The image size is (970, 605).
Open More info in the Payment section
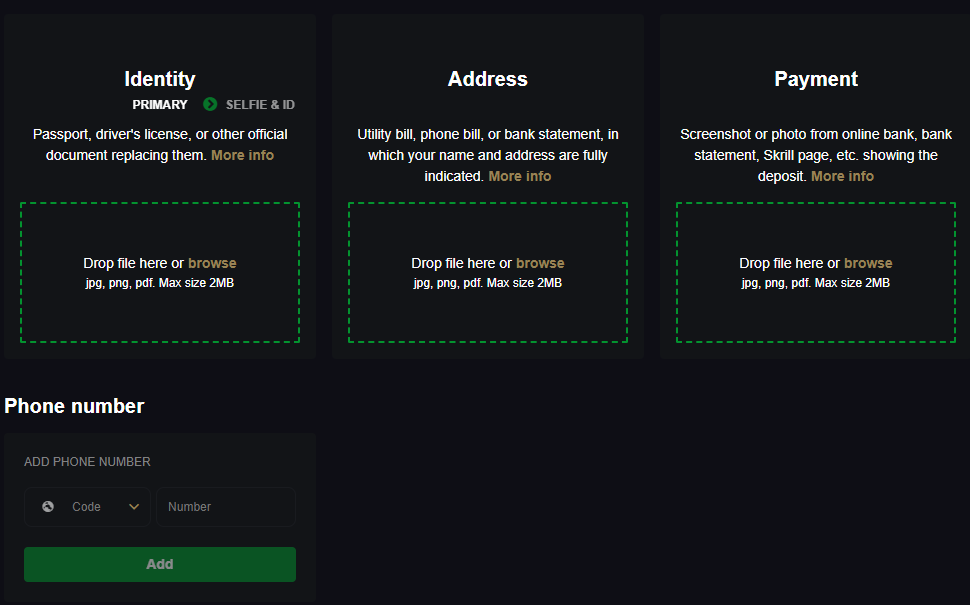(842, 176)
